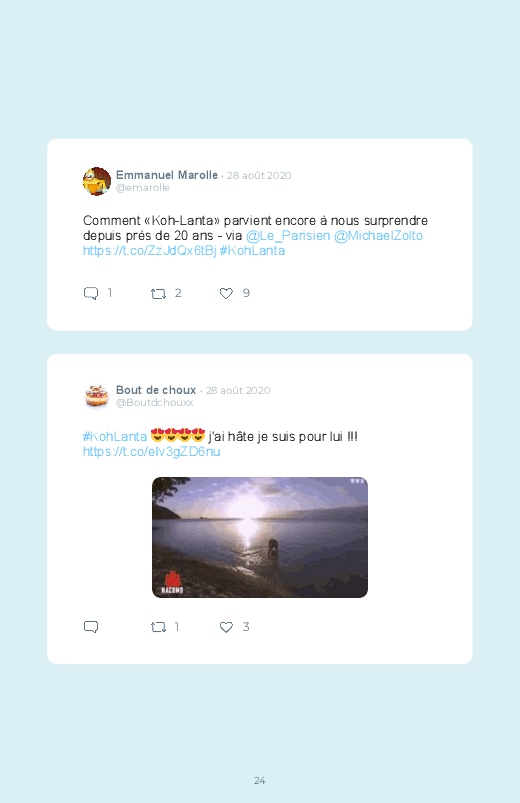Retweet the Bout de choux tweet
Viewport: 520px width, 803px height.
(x=158, y=627)
